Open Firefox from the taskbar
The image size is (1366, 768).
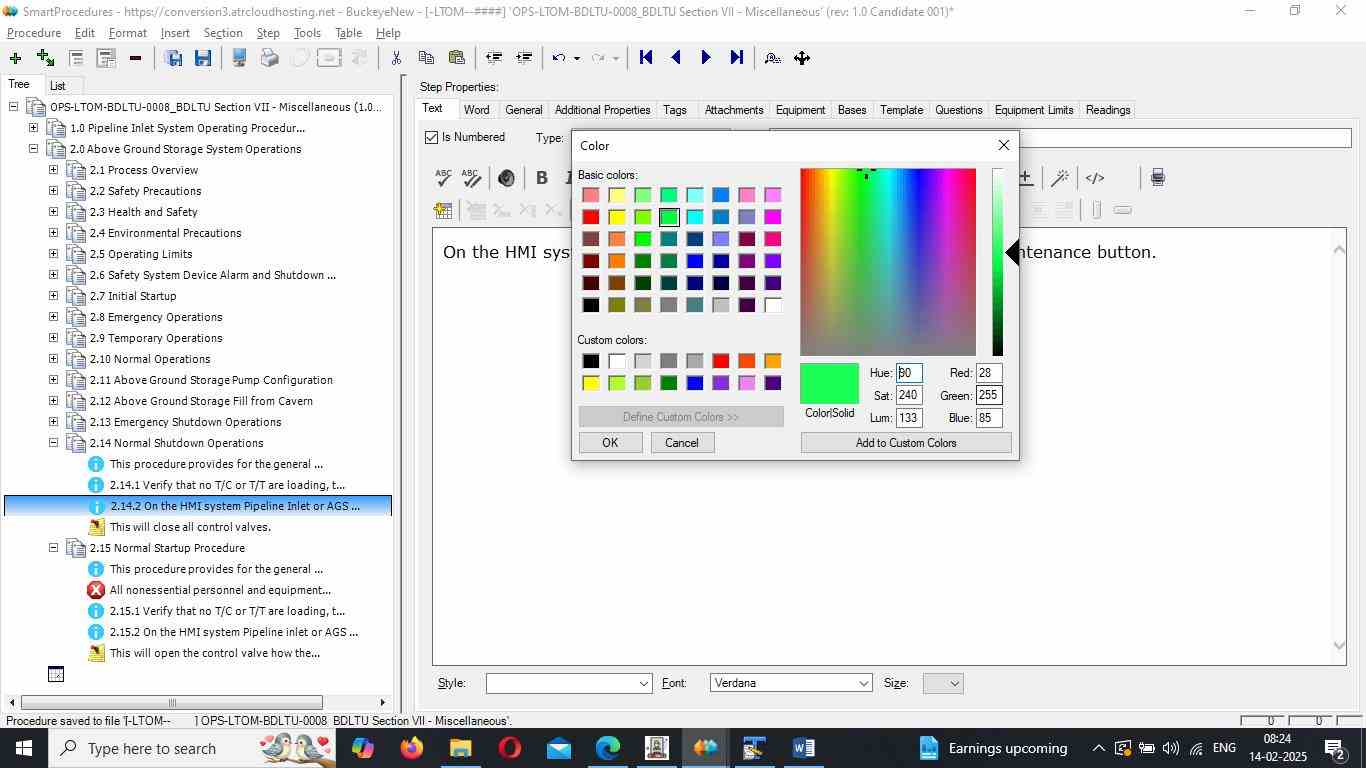pos(411,748)
